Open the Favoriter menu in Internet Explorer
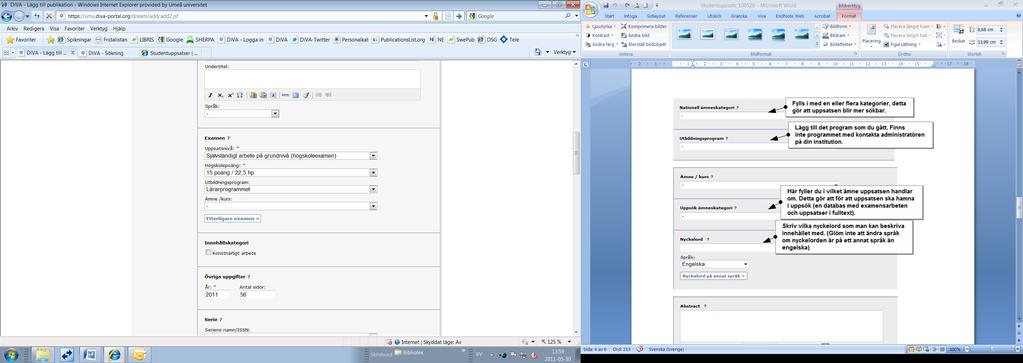The image size is (1023, 363). click(x=74, y=29)
